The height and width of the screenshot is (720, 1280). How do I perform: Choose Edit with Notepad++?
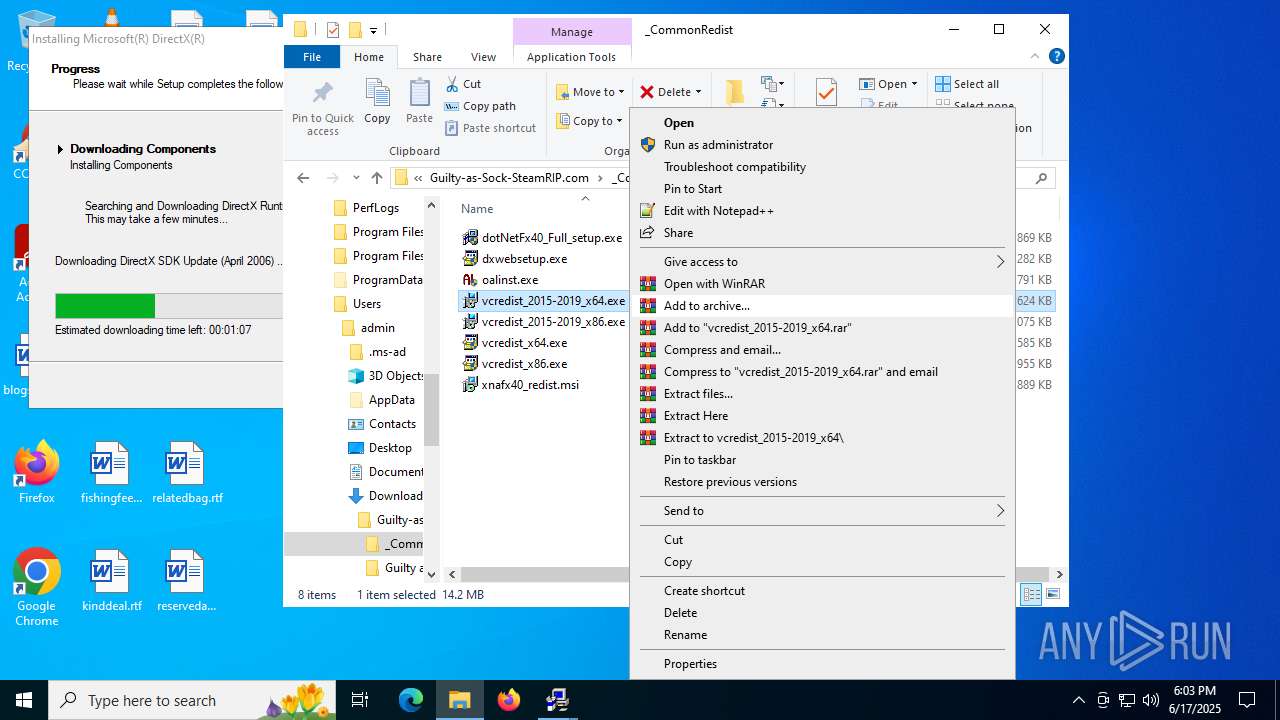822,211
